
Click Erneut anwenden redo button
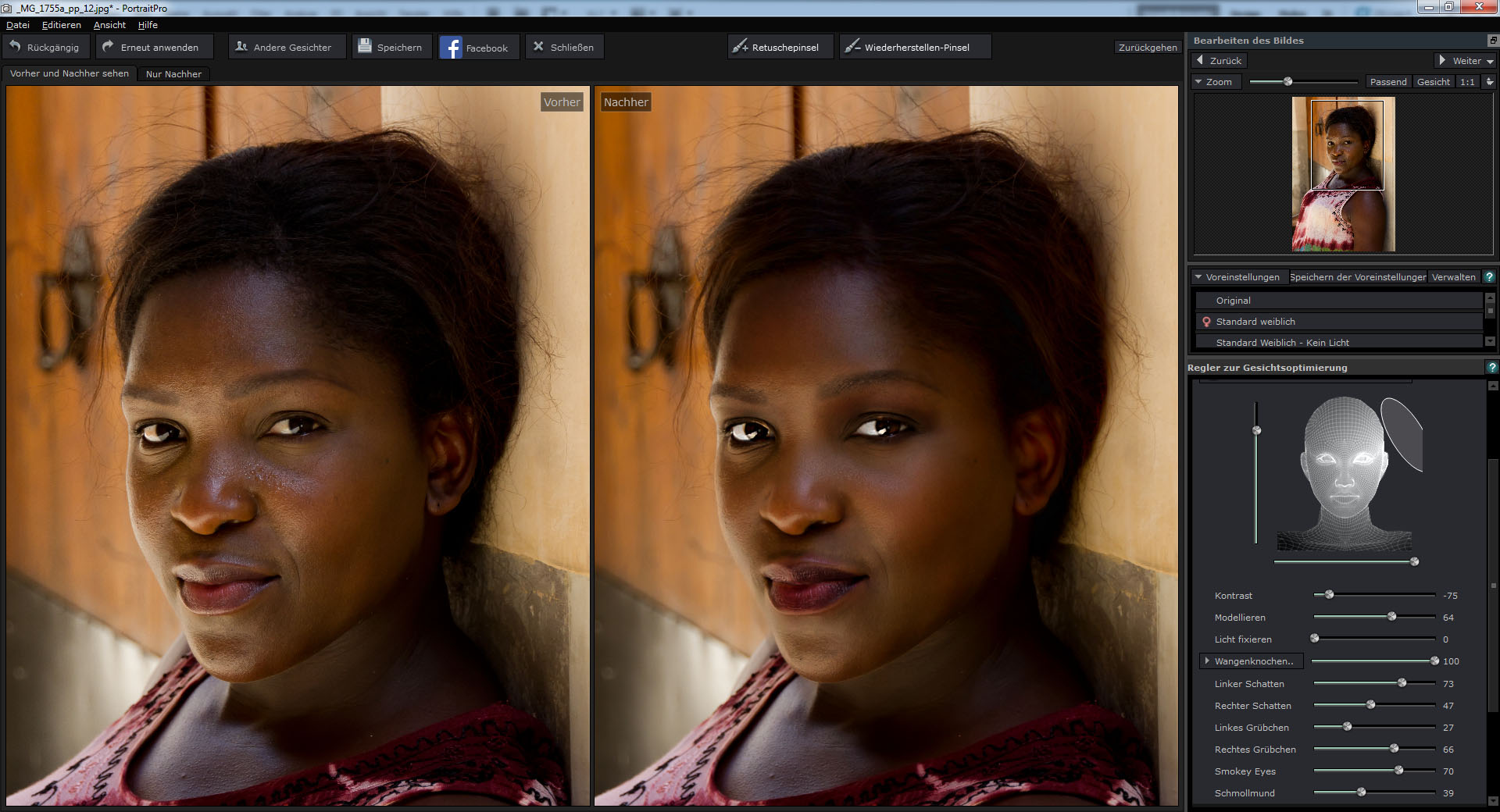click(x=154, y=47)
